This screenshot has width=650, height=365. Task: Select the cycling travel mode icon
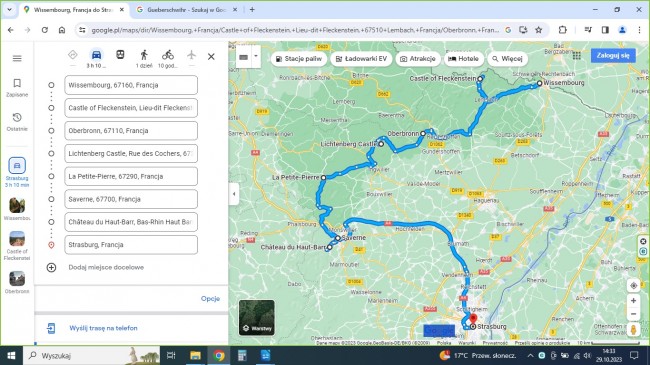(x=168, y=55)
